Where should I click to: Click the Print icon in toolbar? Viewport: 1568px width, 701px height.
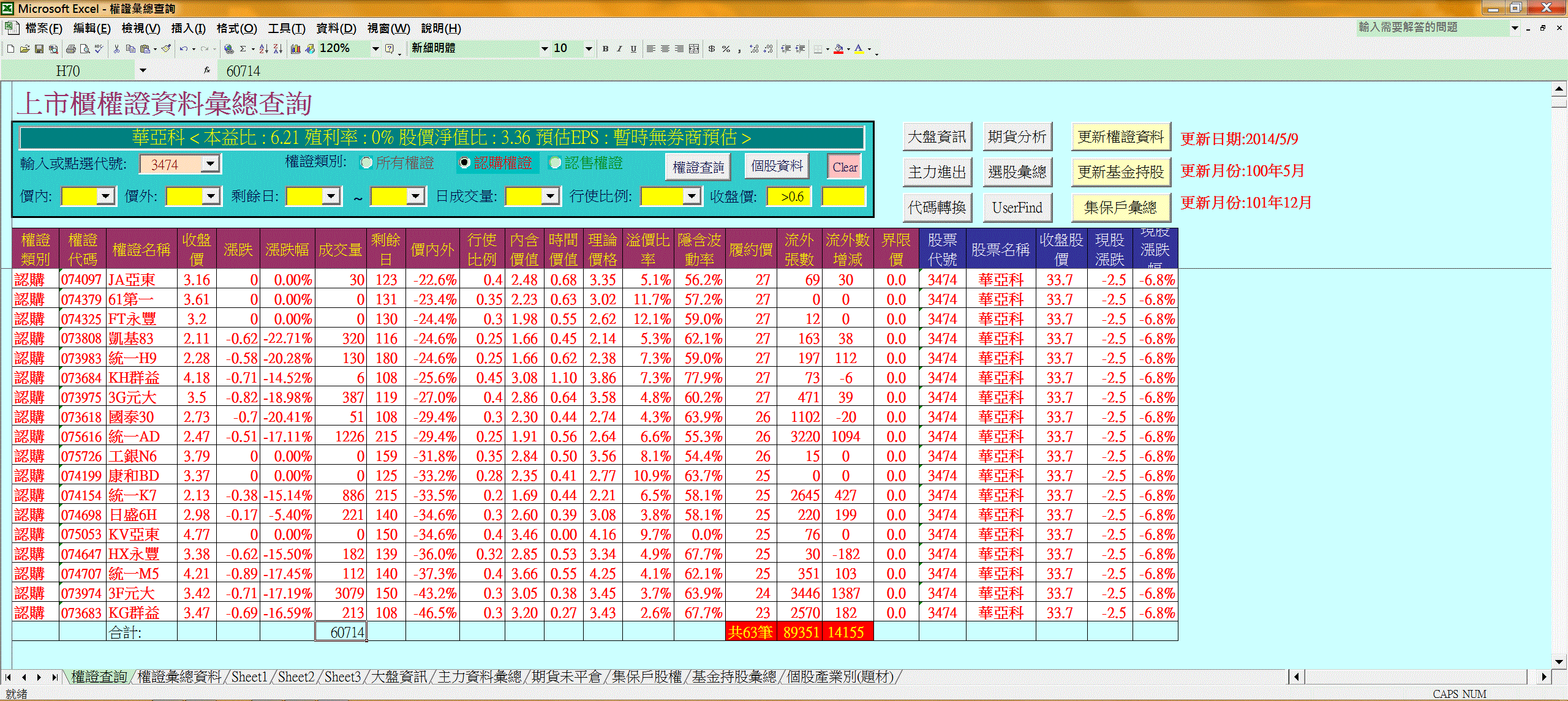71,49
